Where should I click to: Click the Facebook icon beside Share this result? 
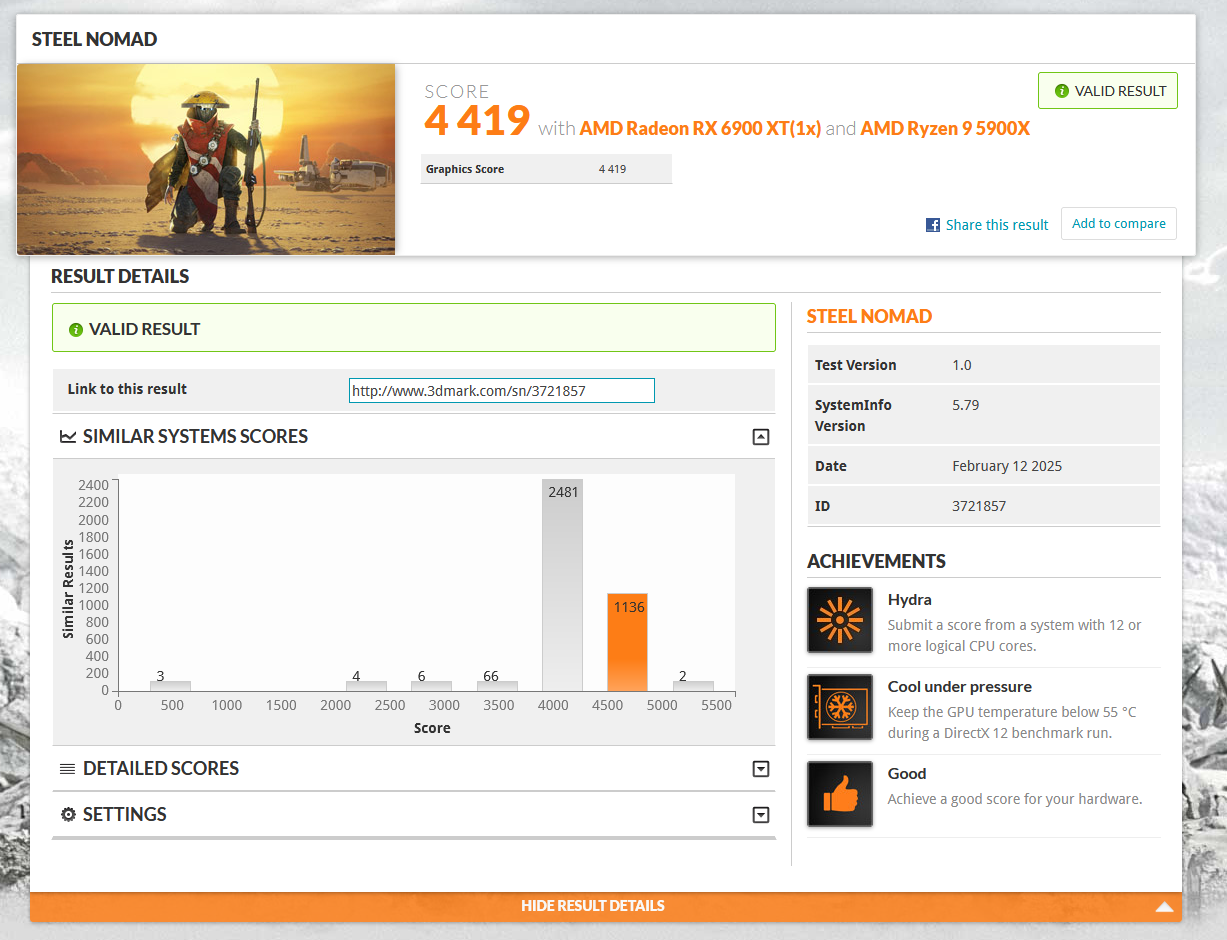point(932,225)
